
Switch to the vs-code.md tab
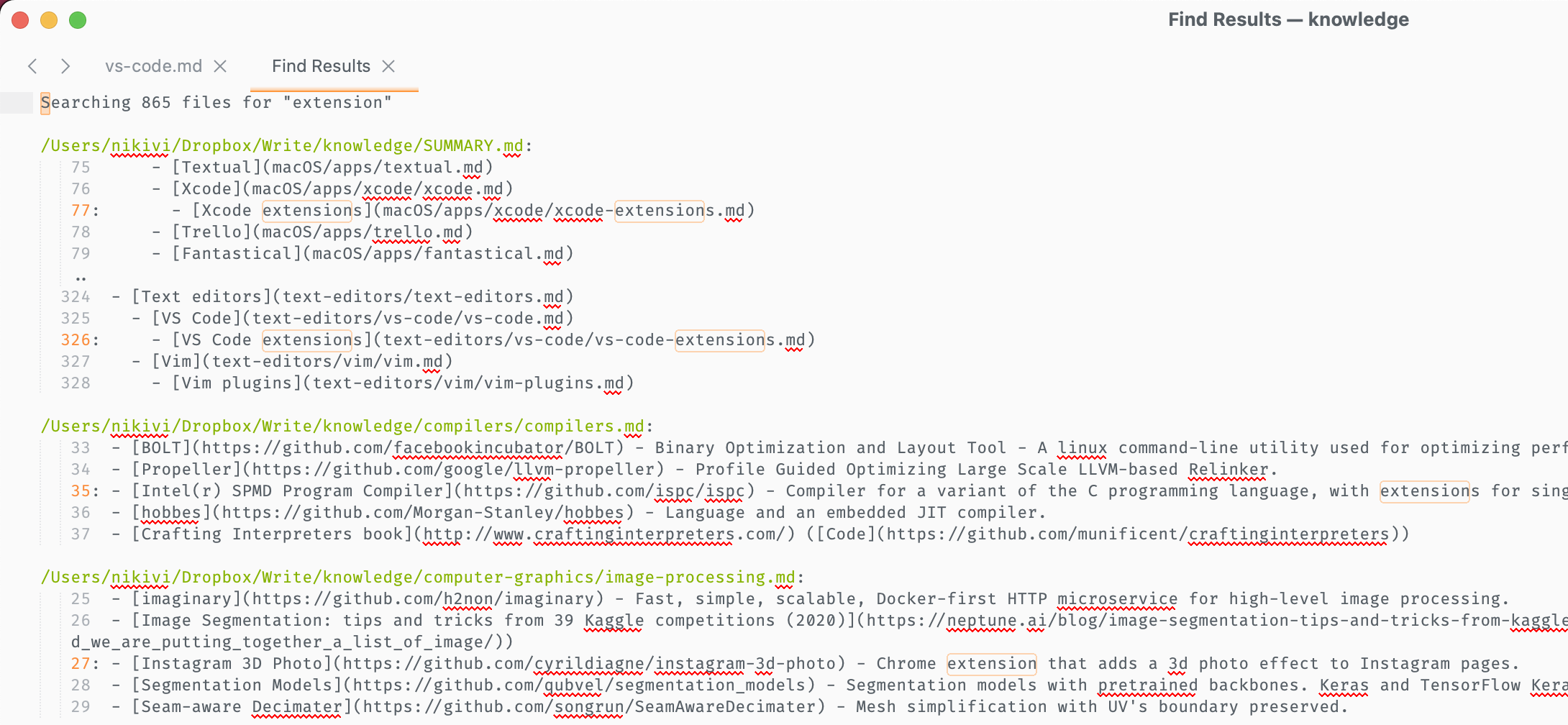pyautogui.click(x=153, y=66)
